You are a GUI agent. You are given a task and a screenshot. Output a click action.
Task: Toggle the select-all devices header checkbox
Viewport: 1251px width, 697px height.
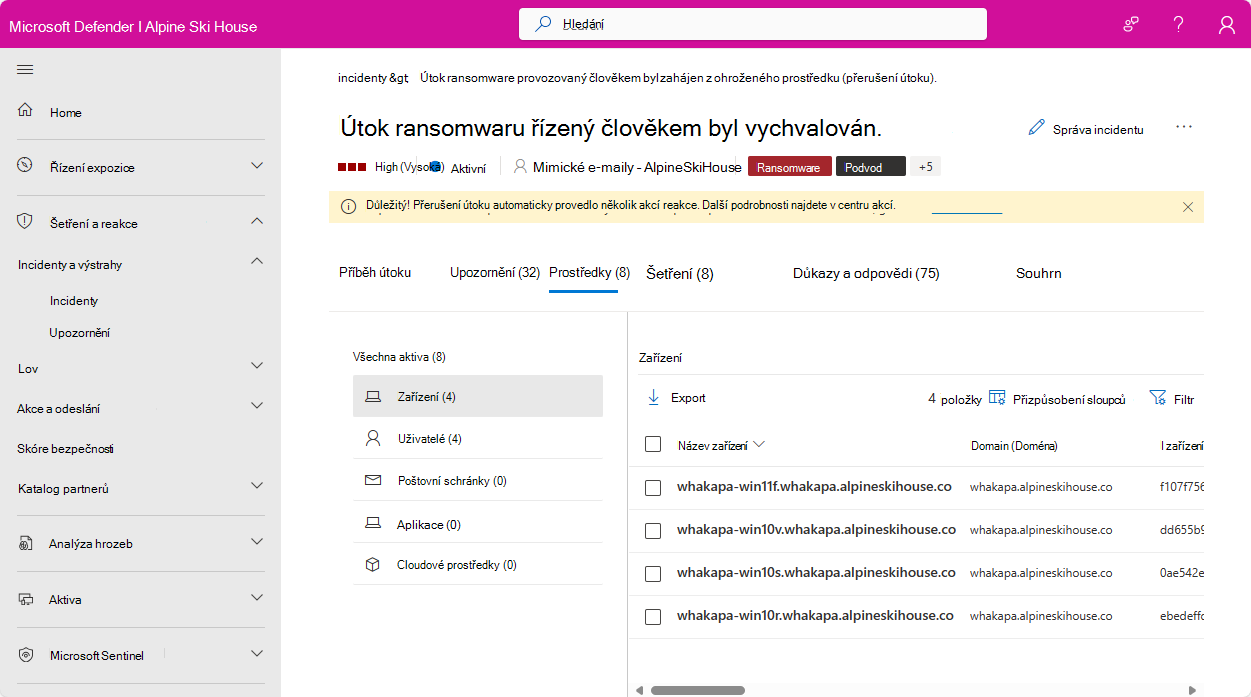pyautogui.click(x=653, y=444)
